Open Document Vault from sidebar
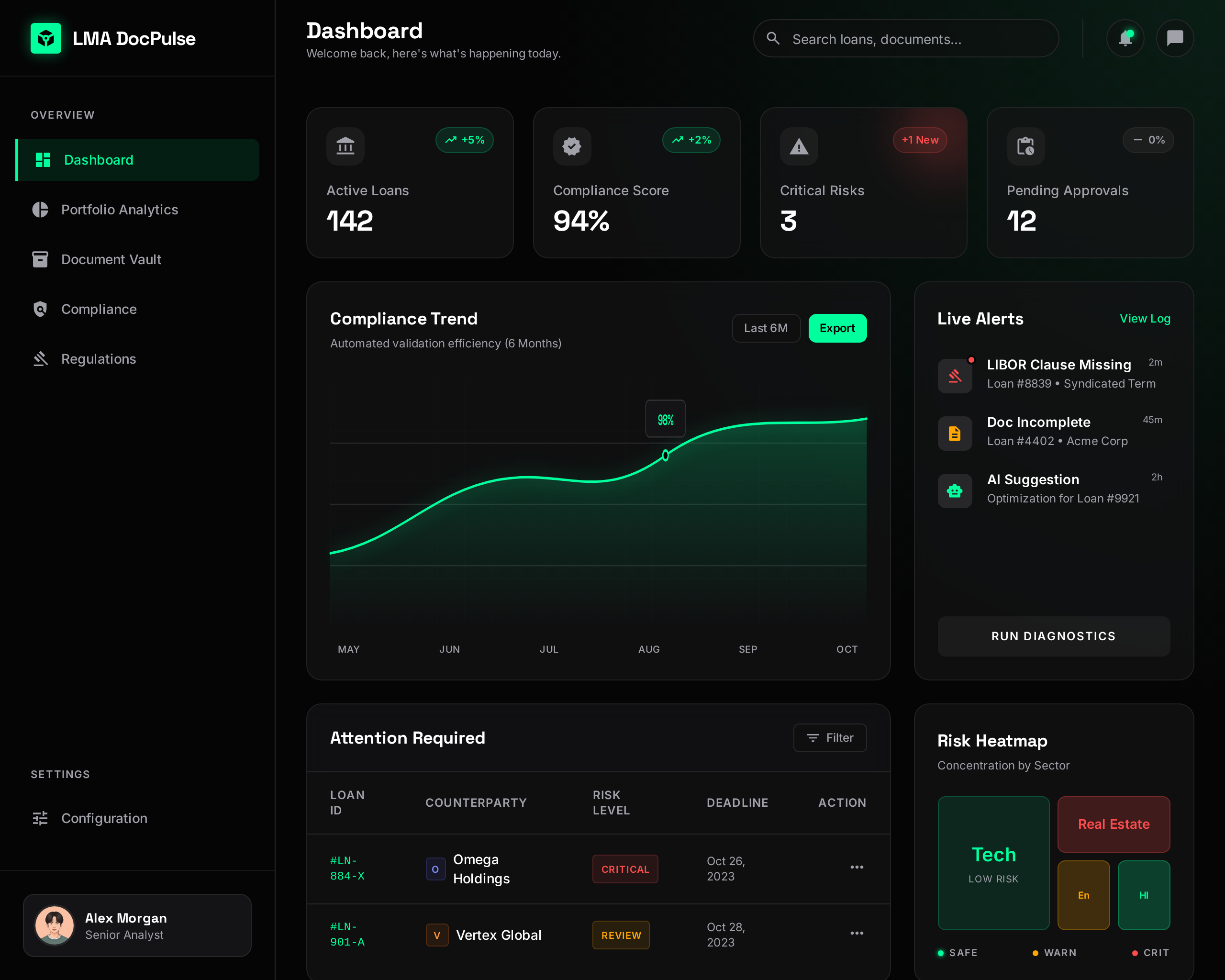 111,260
